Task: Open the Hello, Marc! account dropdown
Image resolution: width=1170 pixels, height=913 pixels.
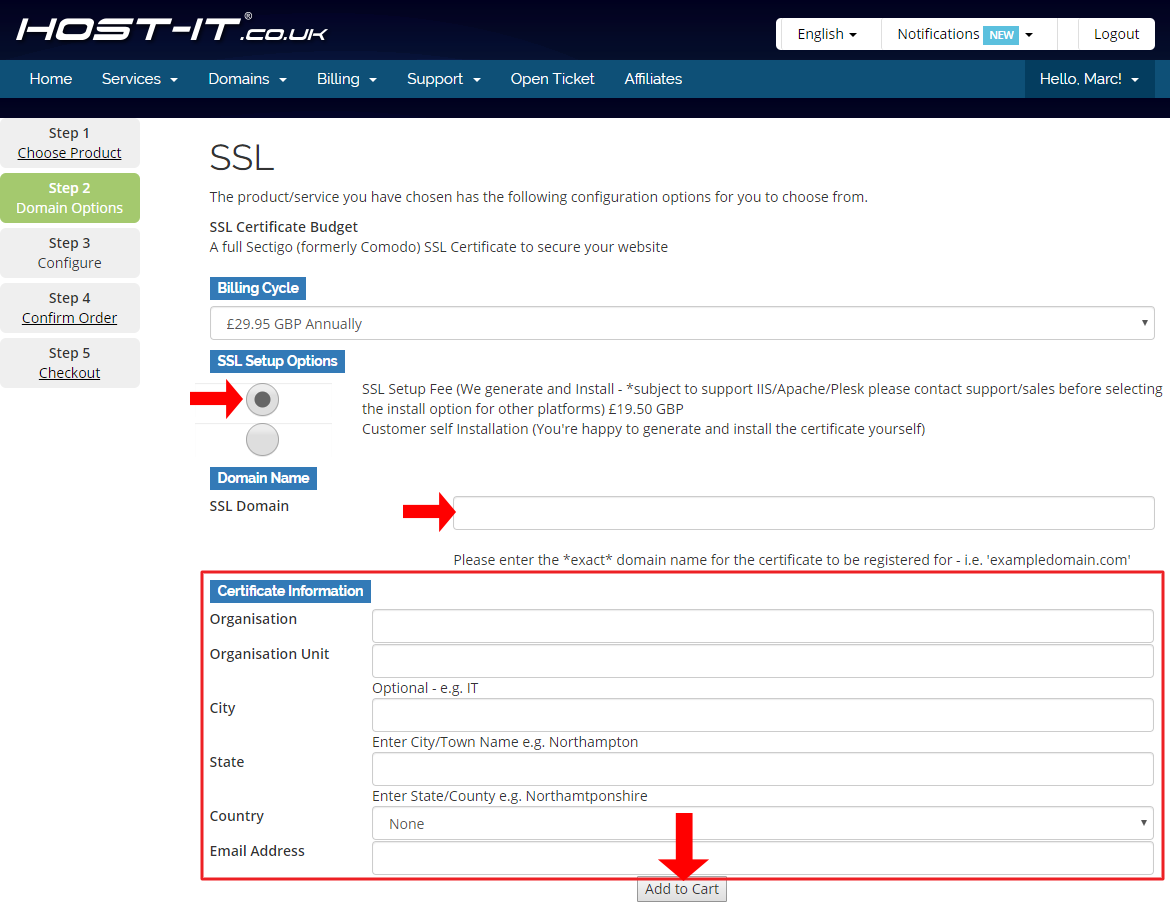Action: (1089, 79)
